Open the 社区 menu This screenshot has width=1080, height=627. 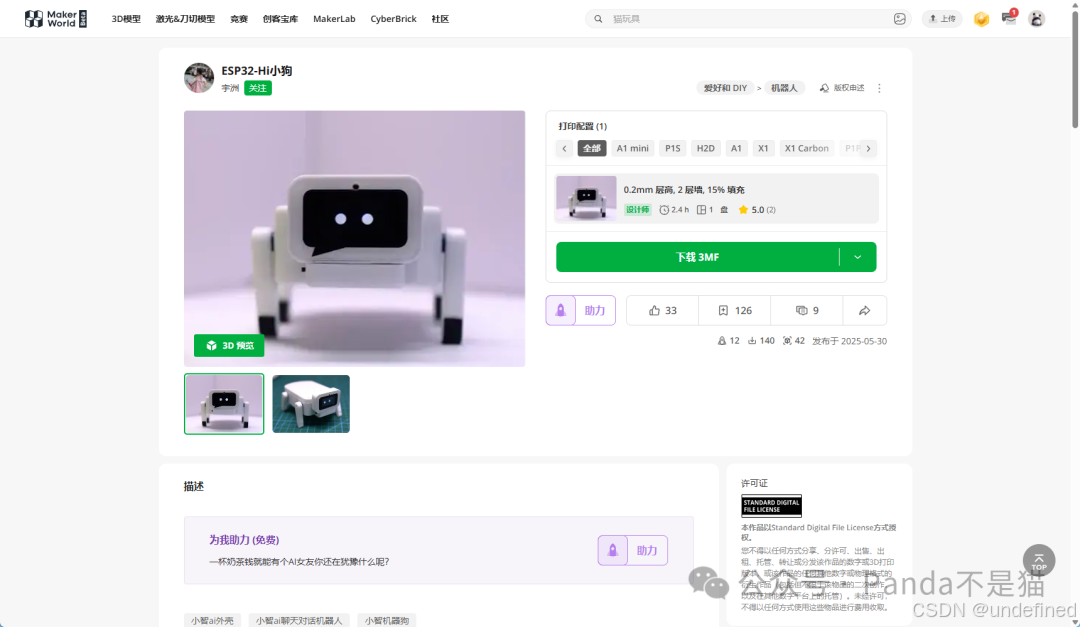tap(440, 19)
